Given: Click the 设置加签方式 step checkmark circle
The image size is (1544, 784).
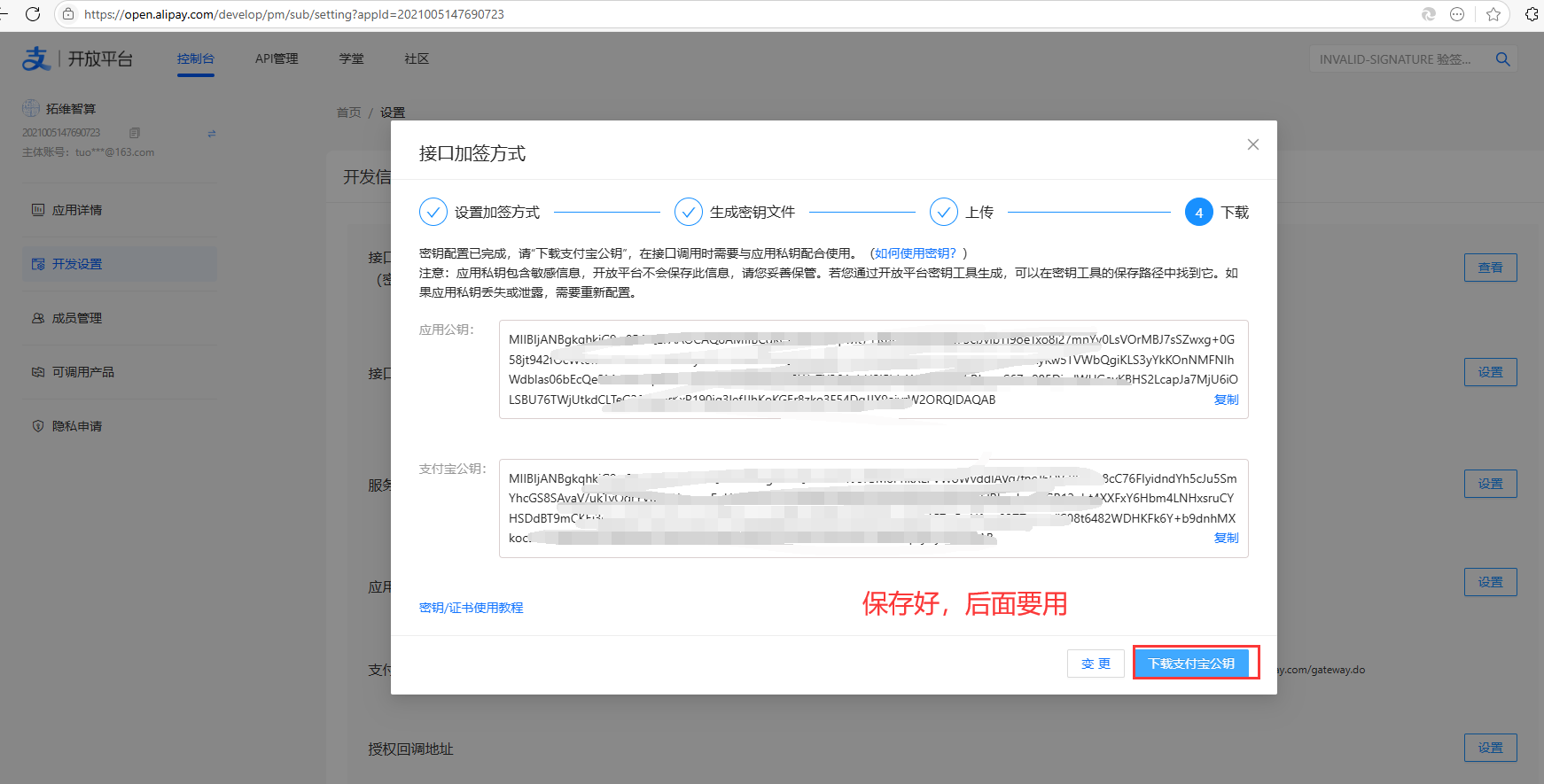Looking at the screenshot, I should pos(433,213).
